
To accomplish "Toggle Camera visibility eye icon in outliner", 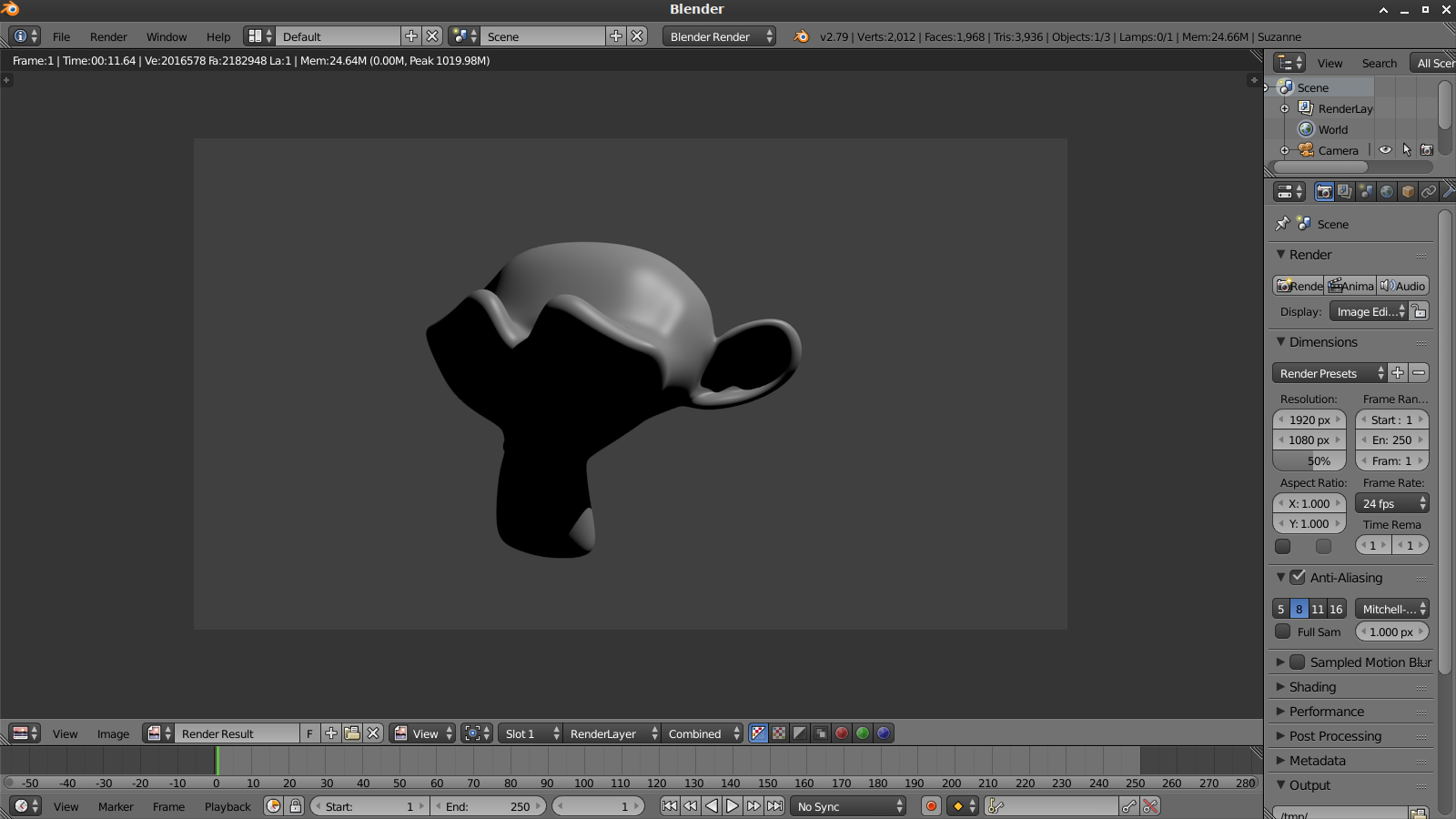I will coord(1385,150).
